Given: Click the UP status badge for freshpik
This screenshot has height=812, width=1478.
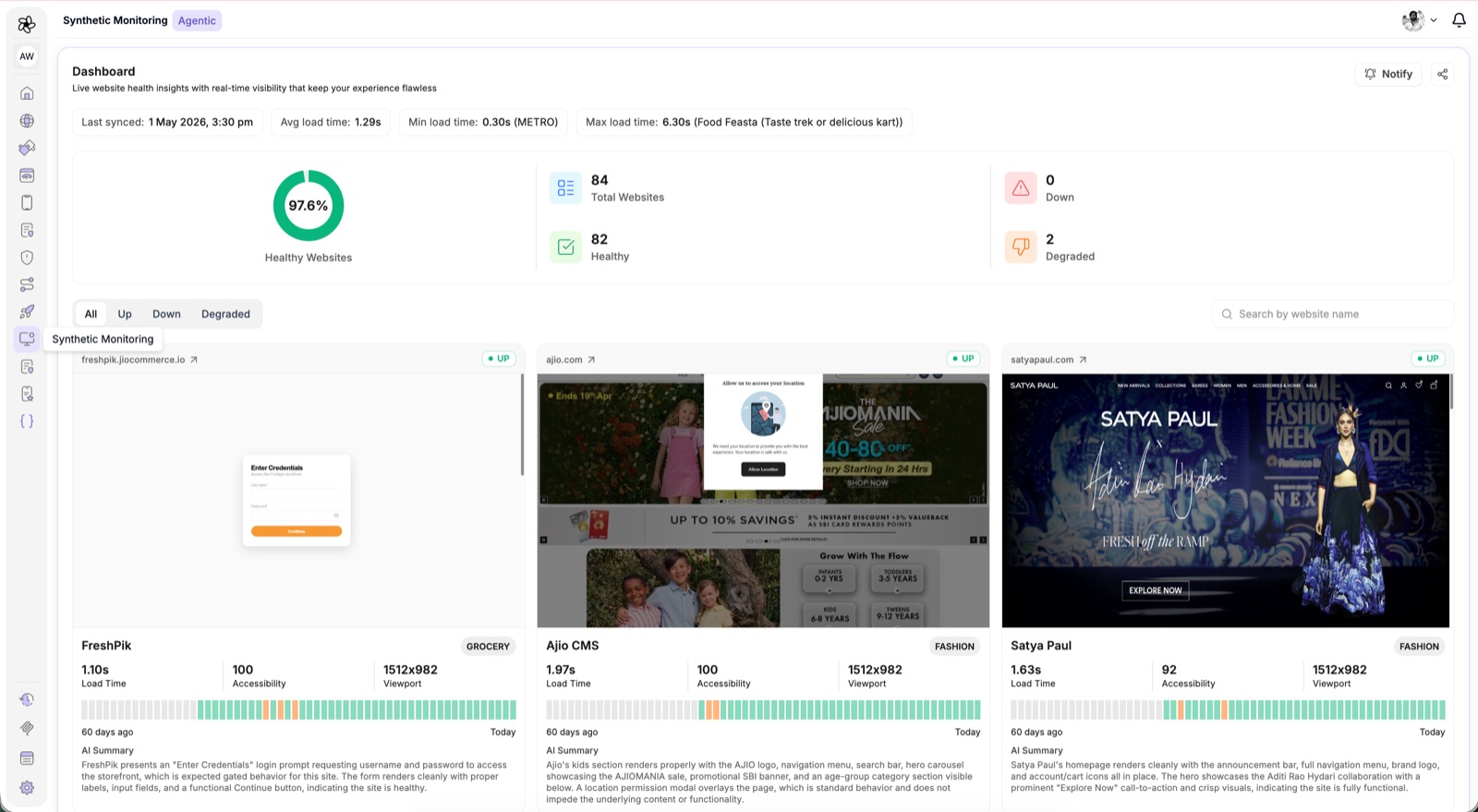Looking at the screenshot, I should (x=499, y=358).
